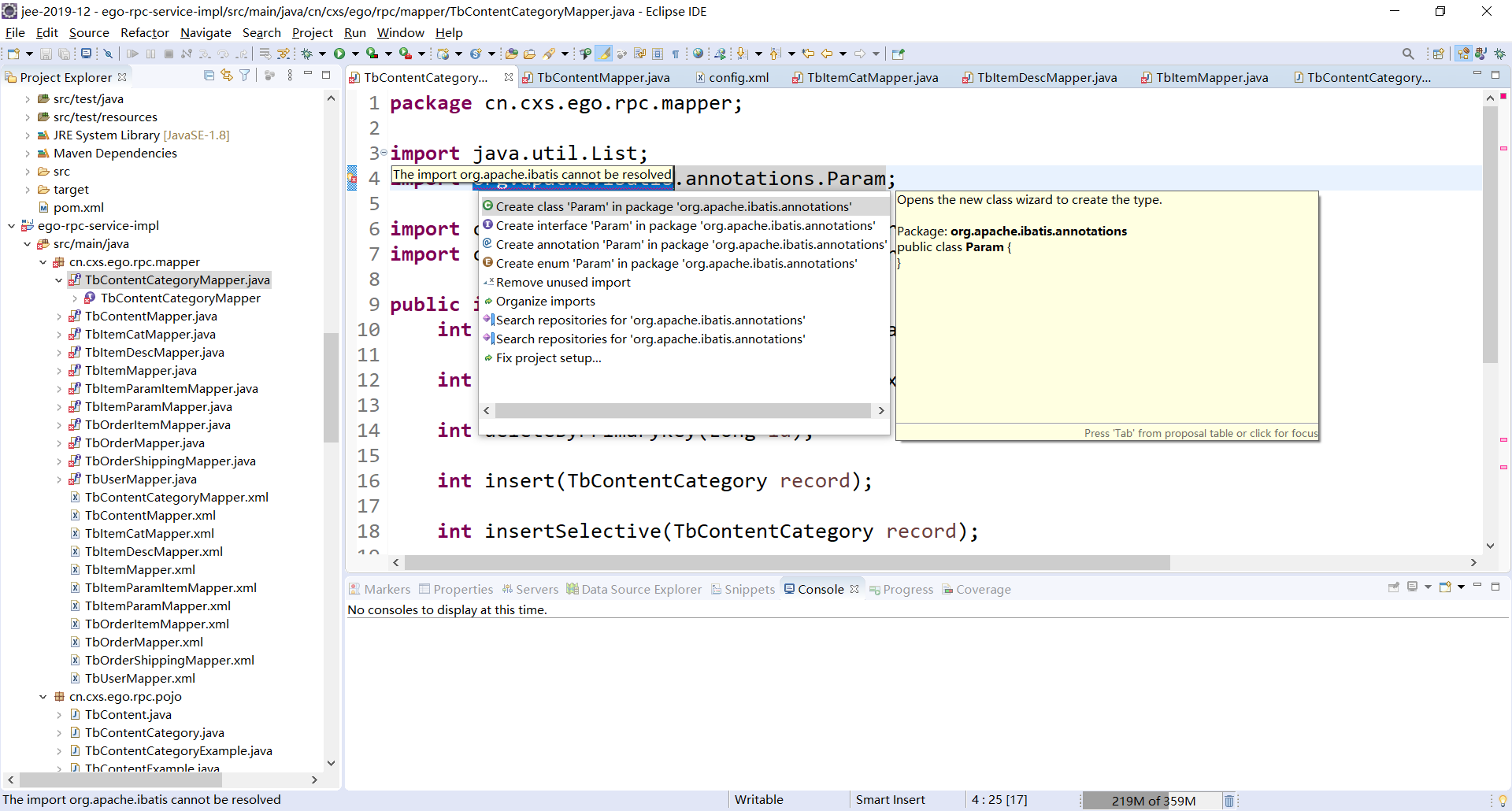Open the Refactor menu
This screenshot has width=1512, height=811.
tap(145, 32)
